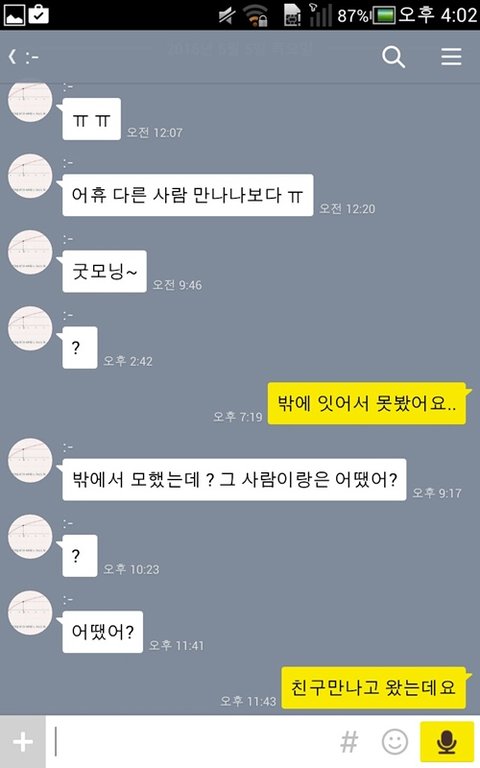This screenshot has width=480, height=768.
Task: Tap the 어땠어? message bubble
Action: point(102,632)
